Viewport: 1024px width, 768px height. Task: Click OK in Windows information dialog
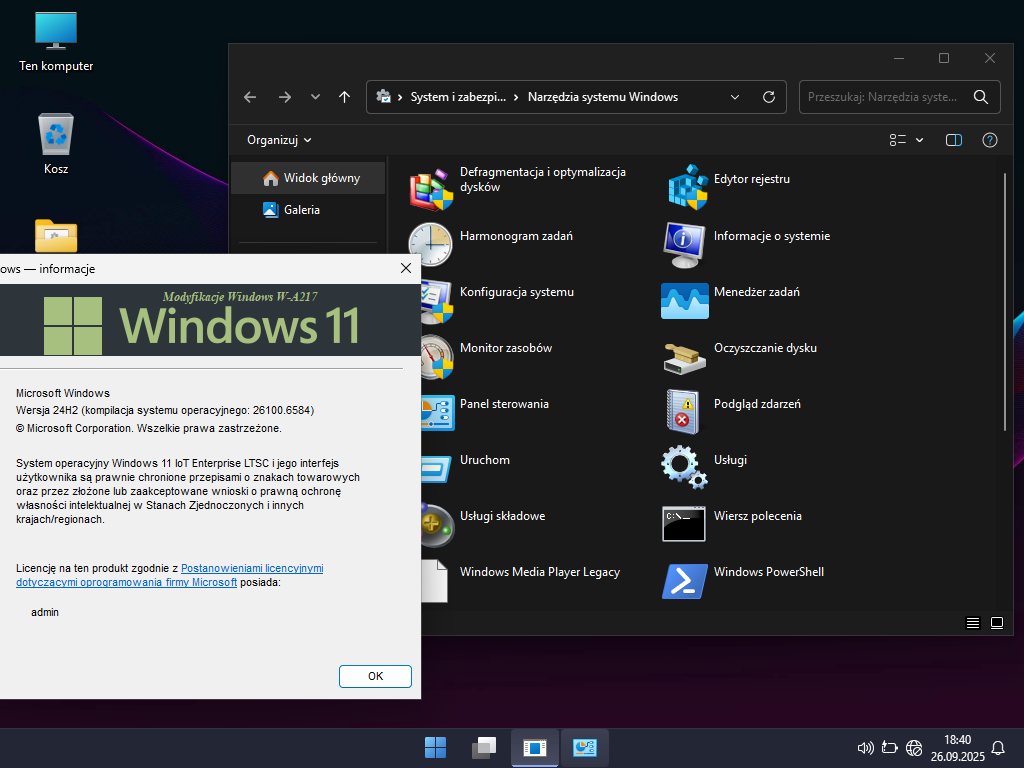coord(375,676)
